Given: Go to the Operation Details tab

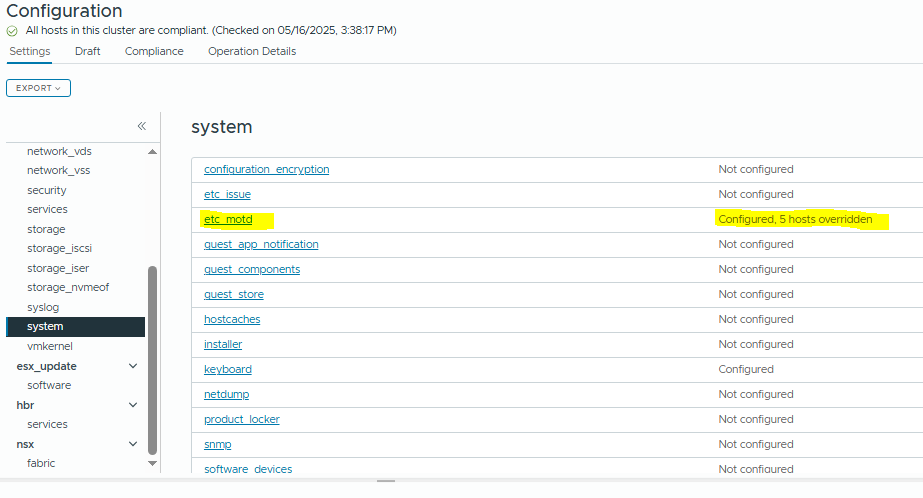Looking at the screenshot, I should click(252, 52).
